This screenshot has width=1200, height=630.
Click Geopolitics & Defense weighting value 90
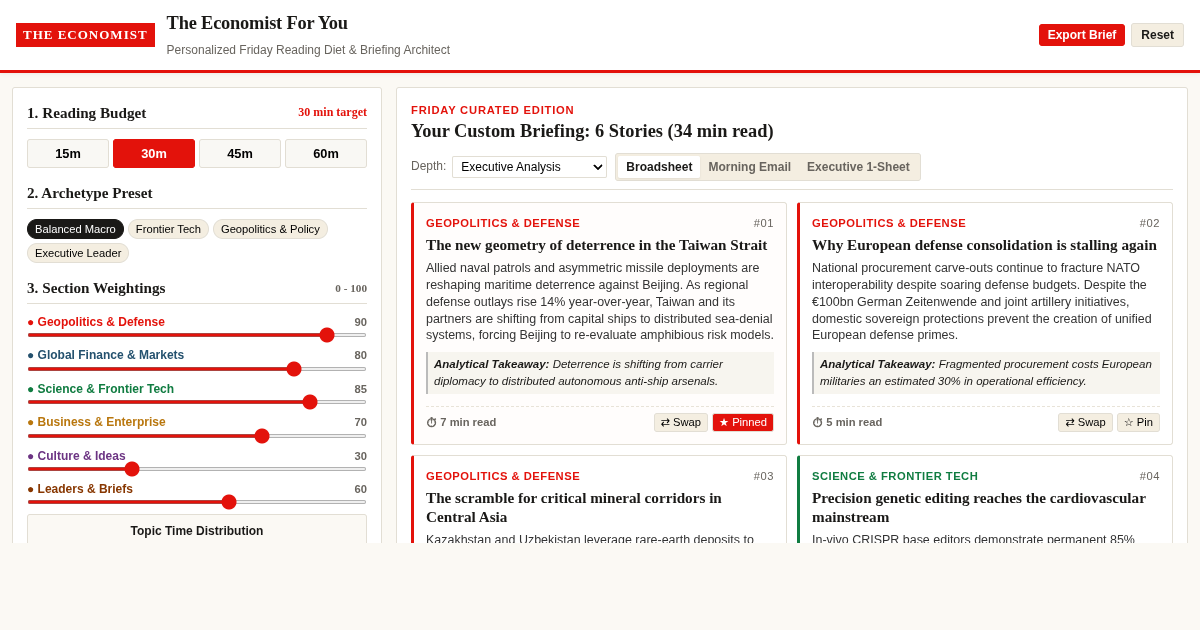point(360,322)
